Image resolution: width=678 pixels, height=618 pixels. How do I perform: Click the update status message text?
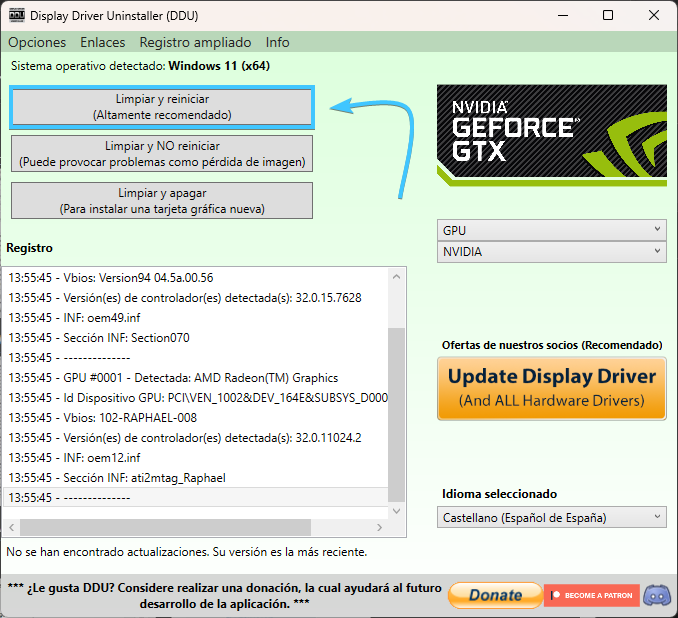tap(186, 552)
